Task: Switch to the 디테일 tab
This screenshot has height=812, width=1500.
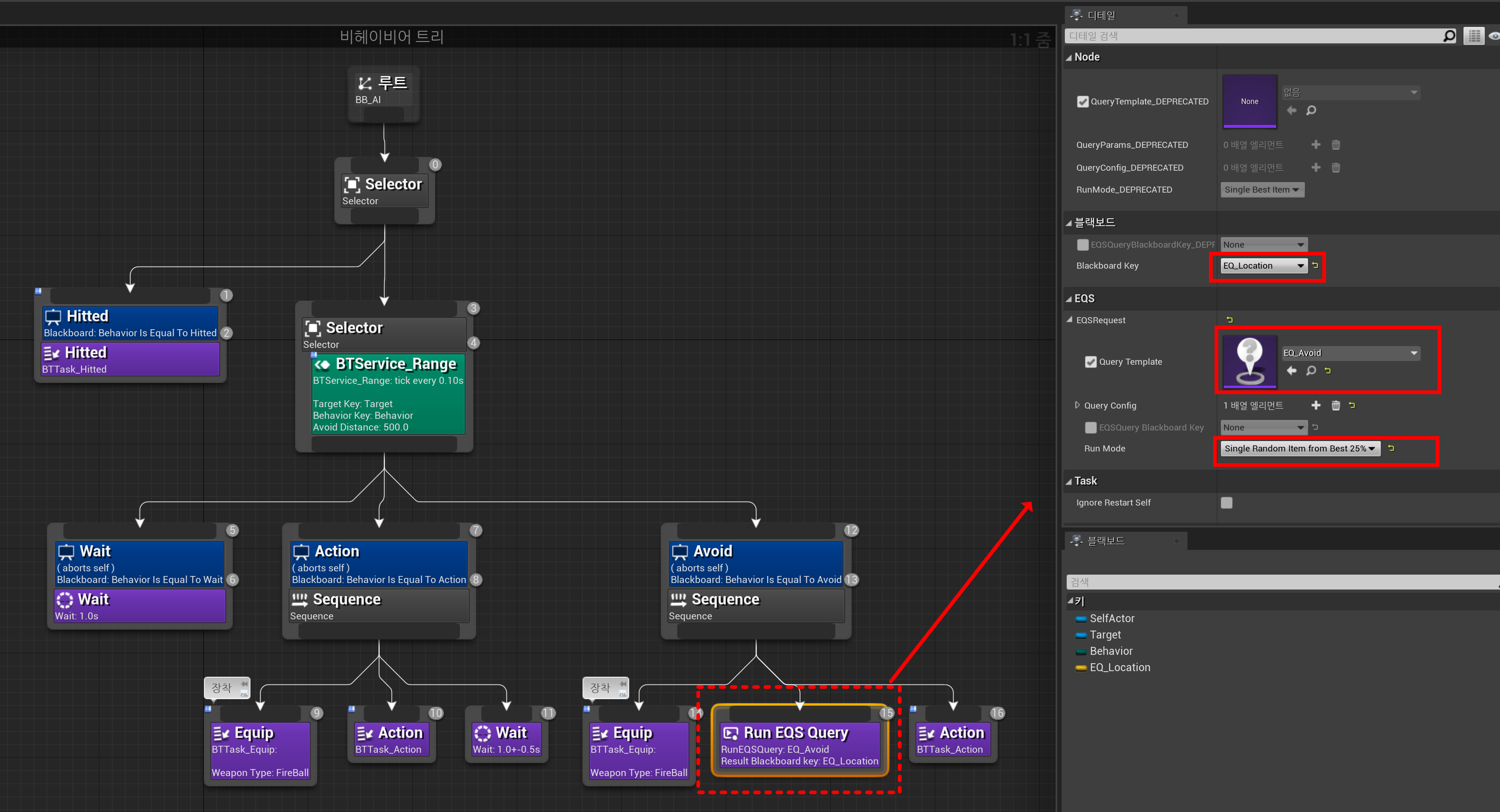Action: [1101, 15]
